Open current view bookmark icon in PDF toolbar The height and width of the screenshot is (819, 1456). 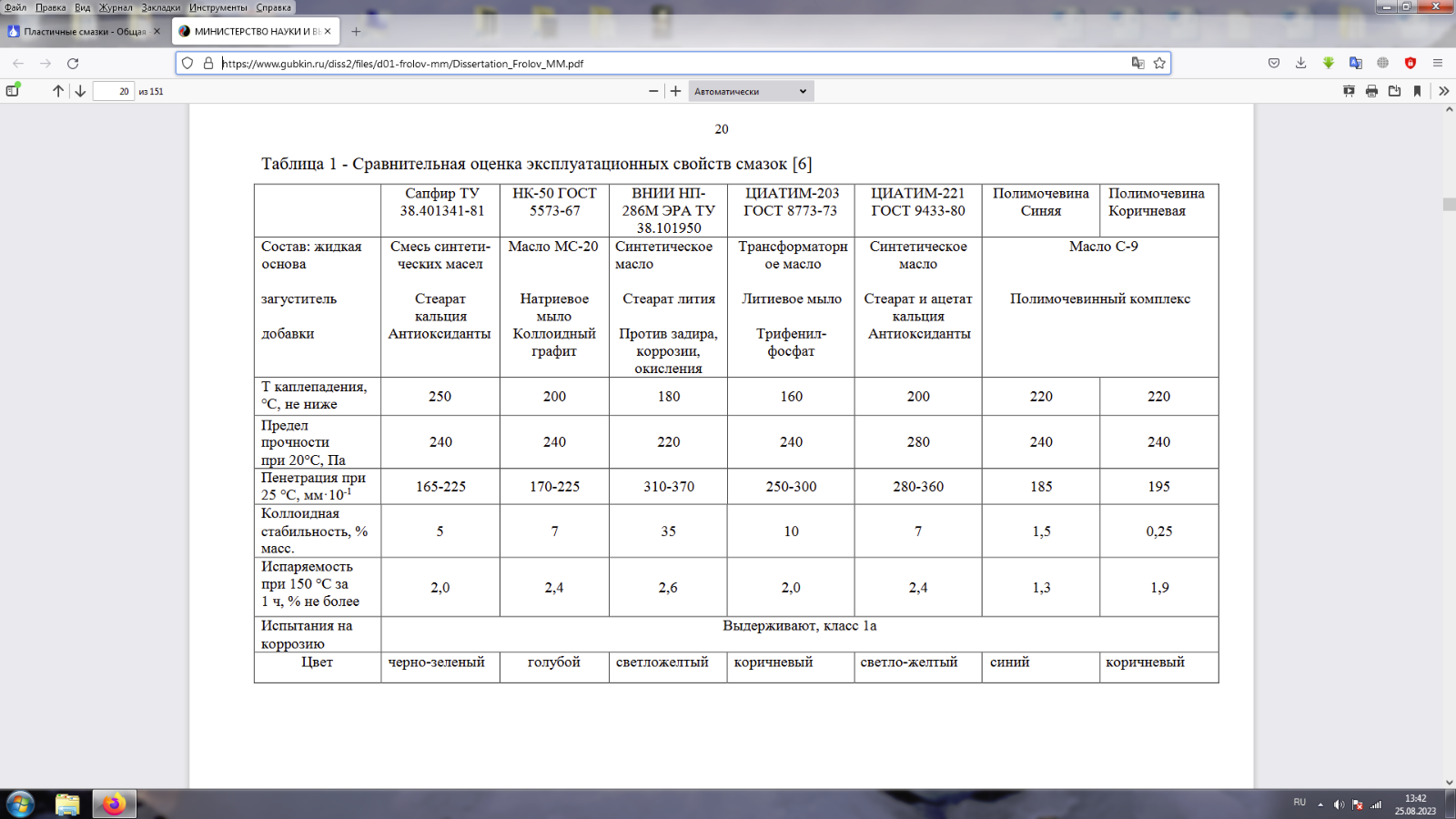pos(1417,91)
